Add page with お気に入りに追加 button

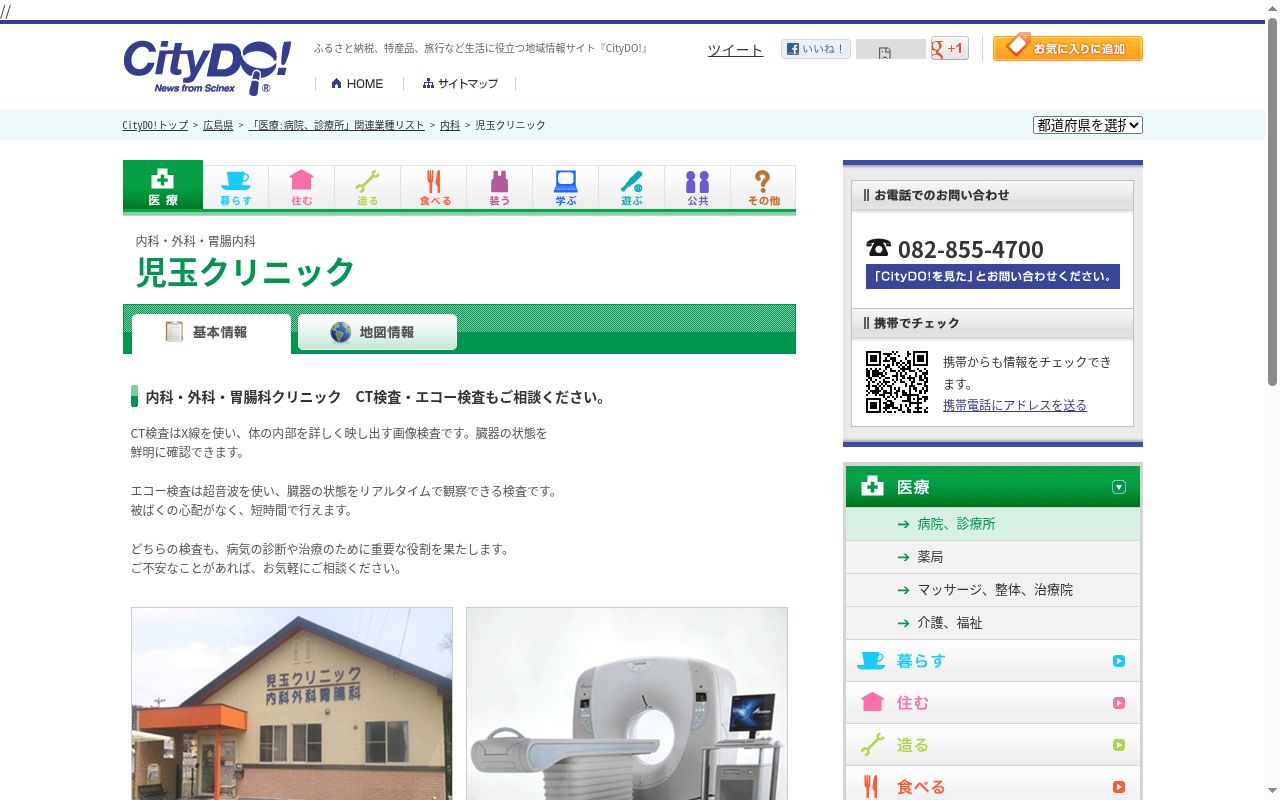click(x=1068, y=48)
